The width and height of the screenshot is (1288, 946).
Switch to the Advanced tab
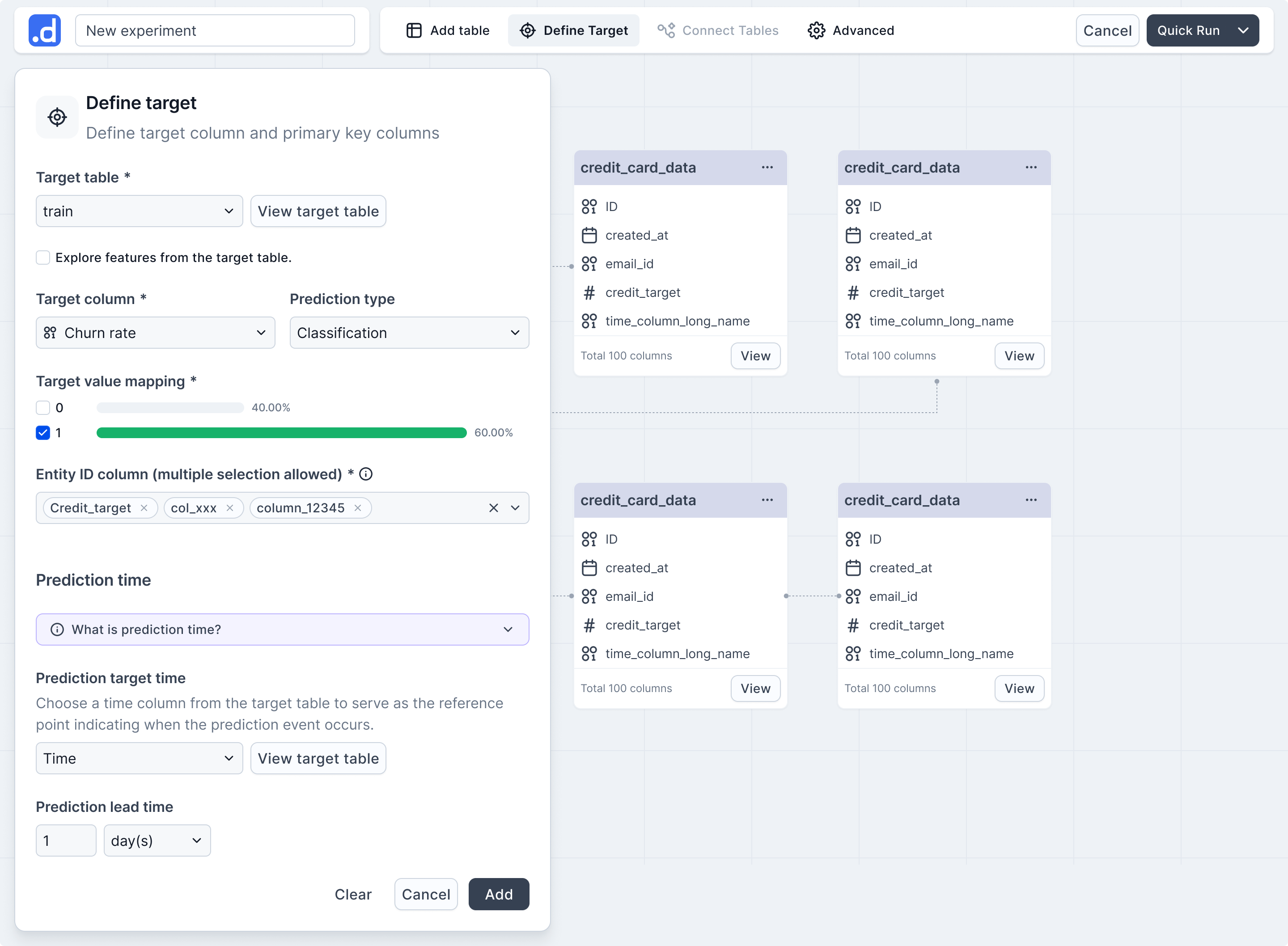(x=851, y=30)
